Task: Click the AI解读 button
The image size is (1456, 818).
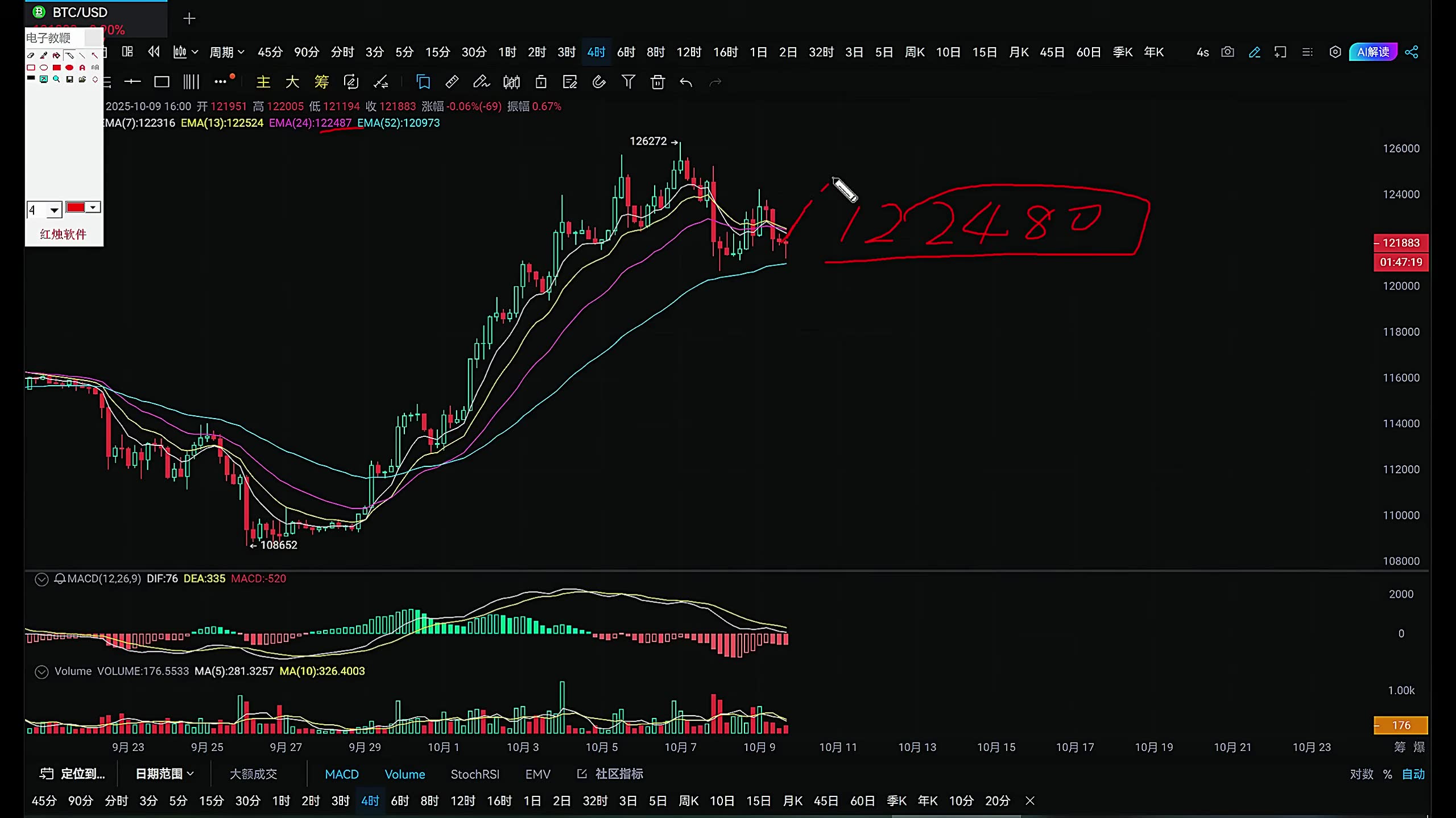Action: (1372, 52)
